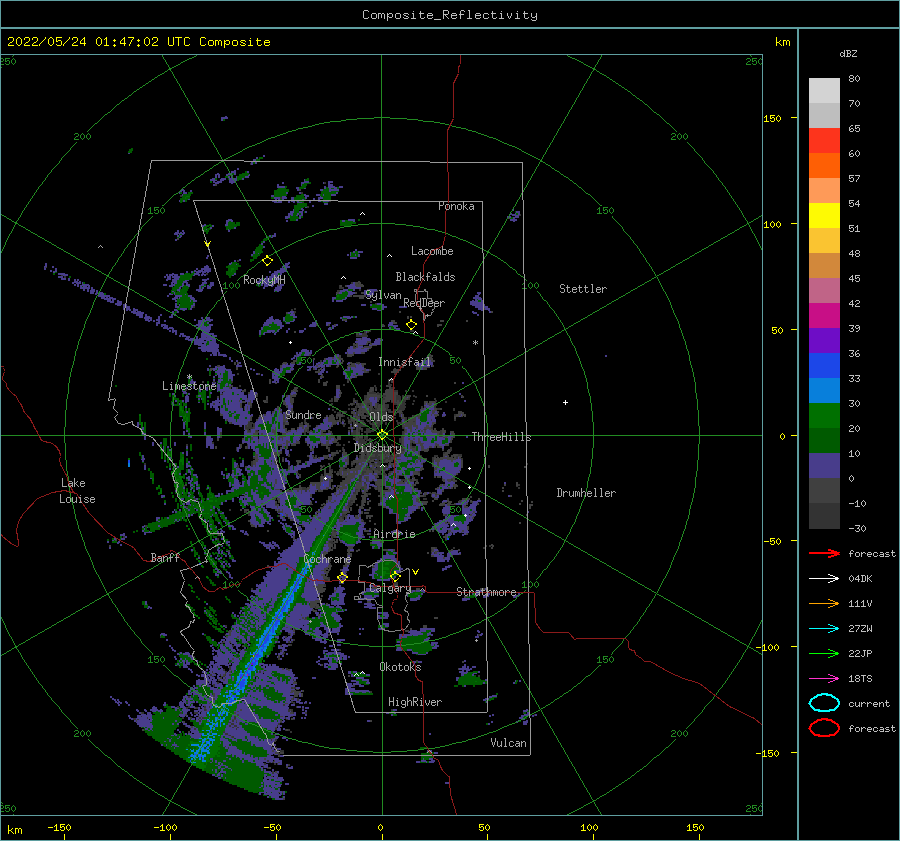Click the 100 tick on bottom axis
900x841 pixels.
(589, 827)
